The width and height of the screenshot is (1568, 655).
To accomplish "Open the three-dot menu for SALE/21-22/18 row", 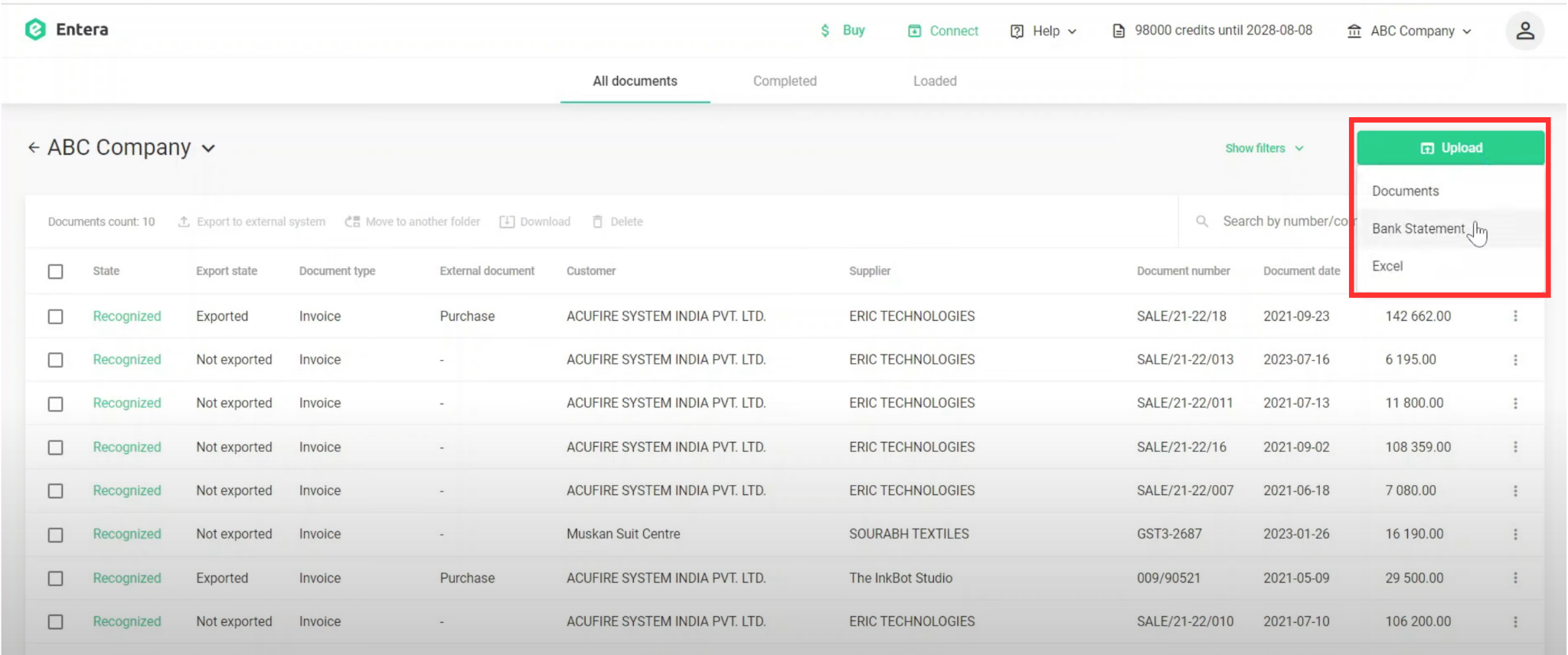I will 1514,316.
